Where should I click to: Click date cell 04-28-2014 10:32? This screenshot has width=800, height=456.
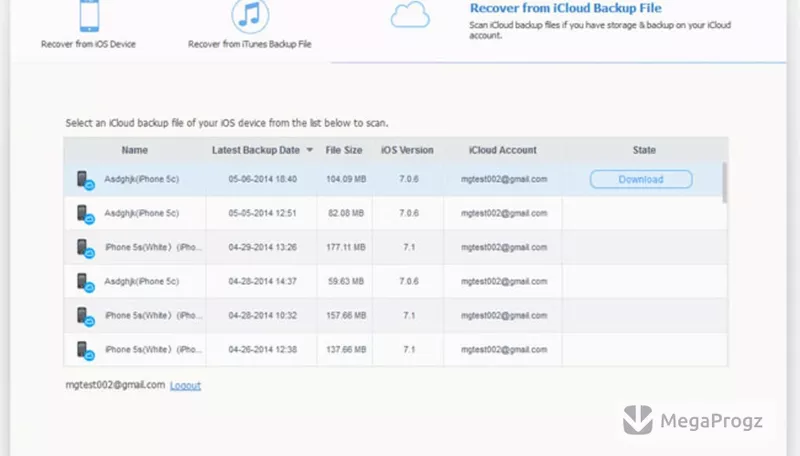(262, 316)
